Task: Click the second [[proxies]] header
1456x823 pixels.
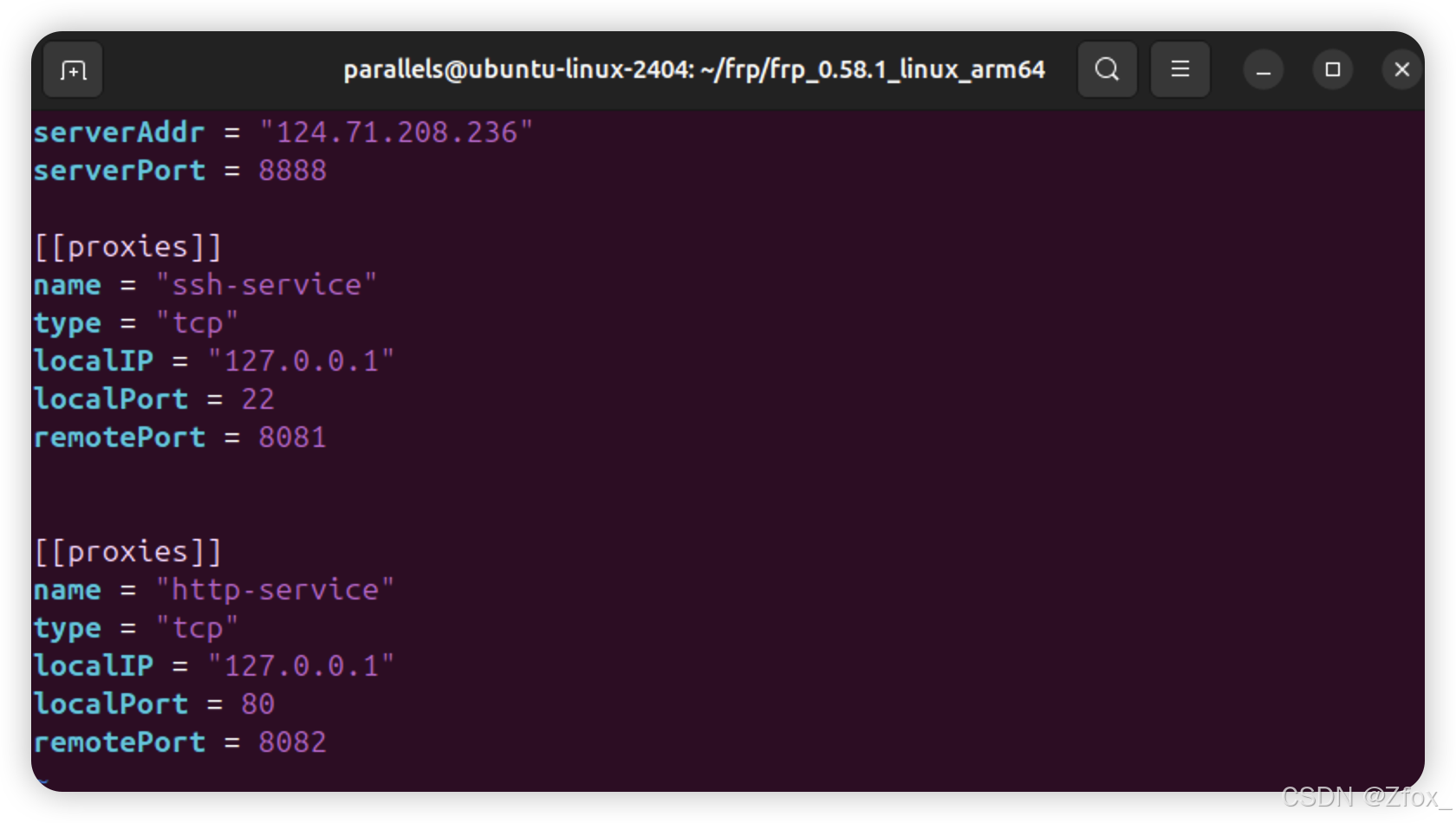Action: [x=127, y=552]
